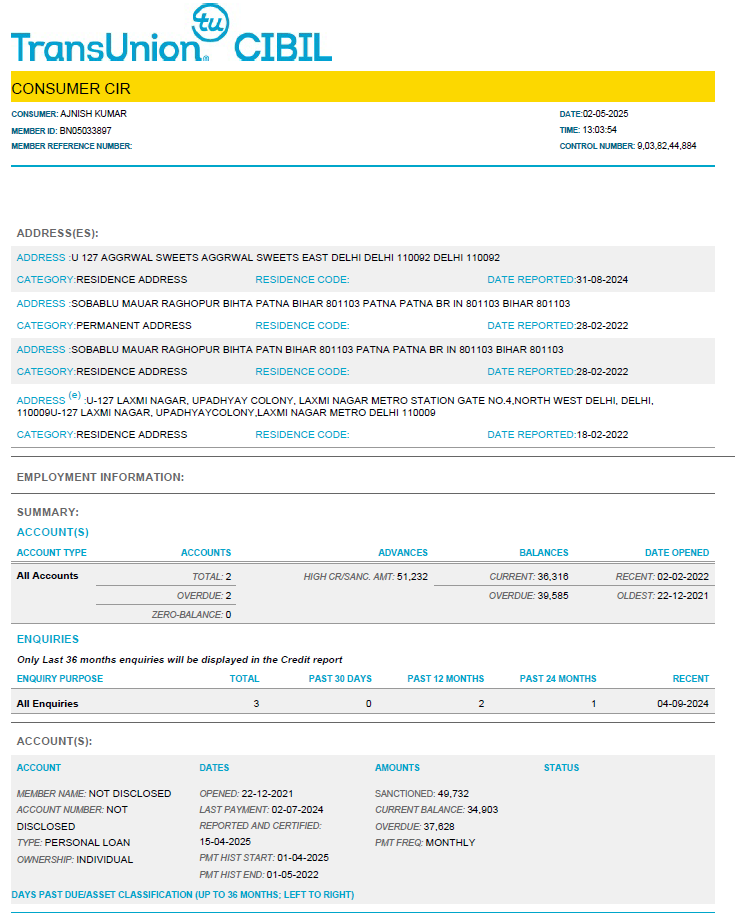Select the TOTAL: 2 accounts value

point(212,576)
